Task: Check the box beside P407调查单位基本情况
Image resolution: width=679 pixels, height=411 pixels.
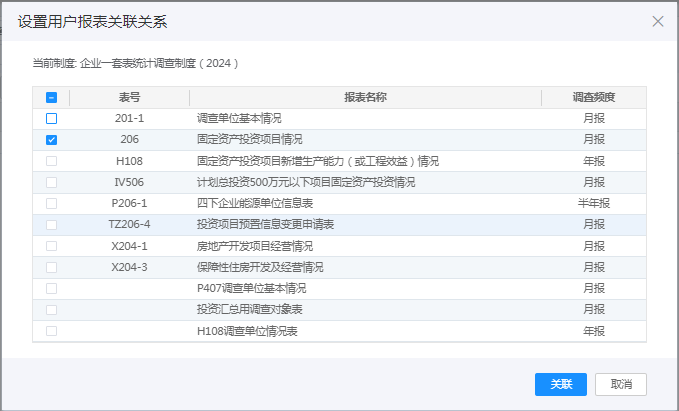Action: (x=51, y=288)
